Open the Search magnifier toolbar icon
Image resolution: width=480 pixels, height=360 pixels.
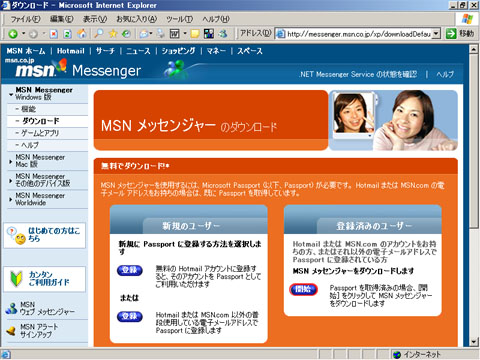pyautogui.click(x=99, y=34)
